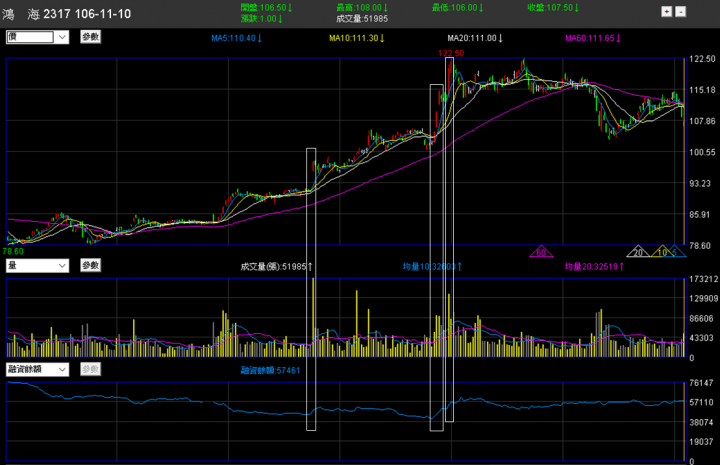Click the stock title 鴻海 2317 106-11-10
Image resolution: width=720 pixels, height=465 pixels.
pos(67,14)
